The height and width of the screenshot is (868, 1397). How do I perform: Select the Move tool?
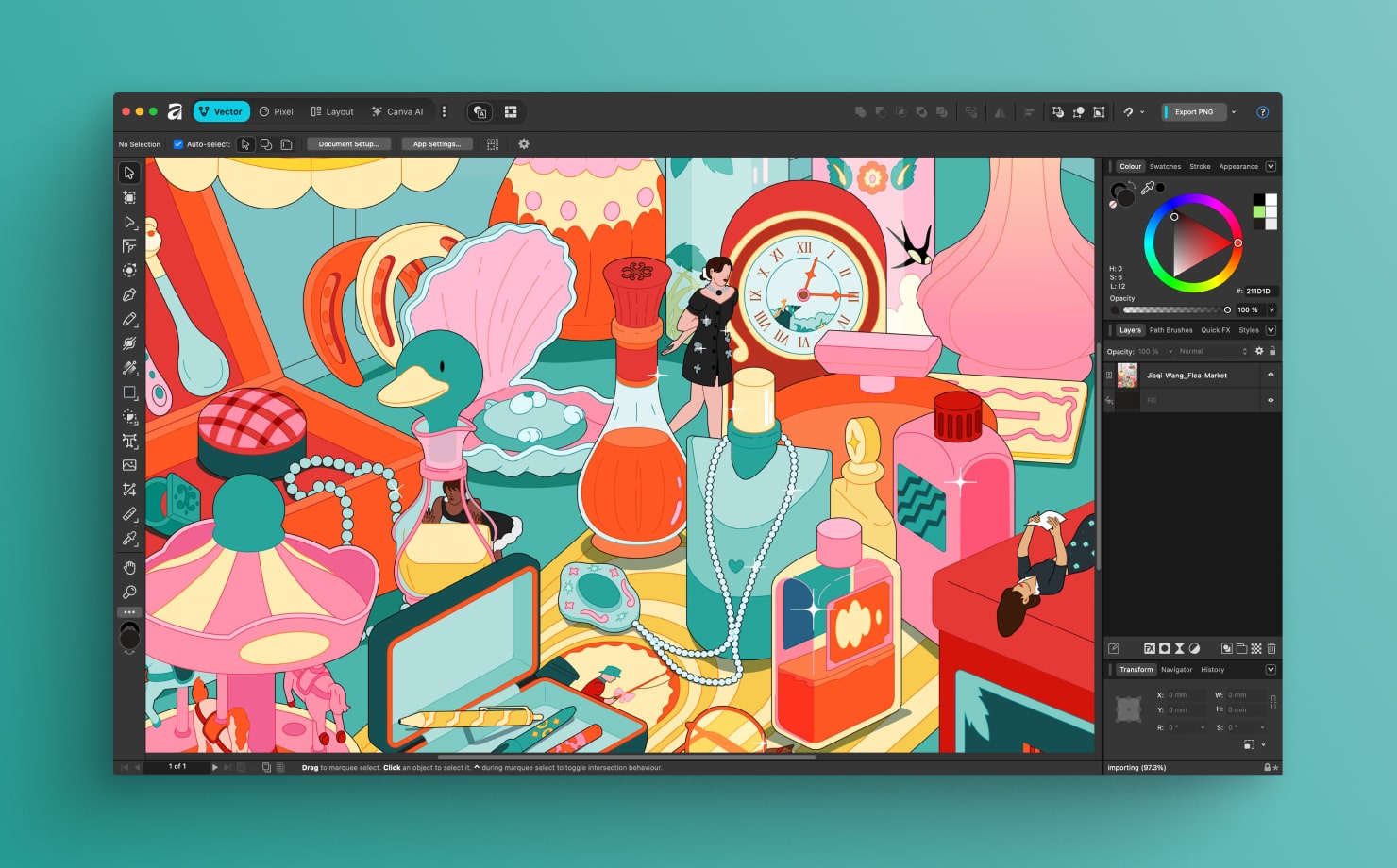(129, 174)
